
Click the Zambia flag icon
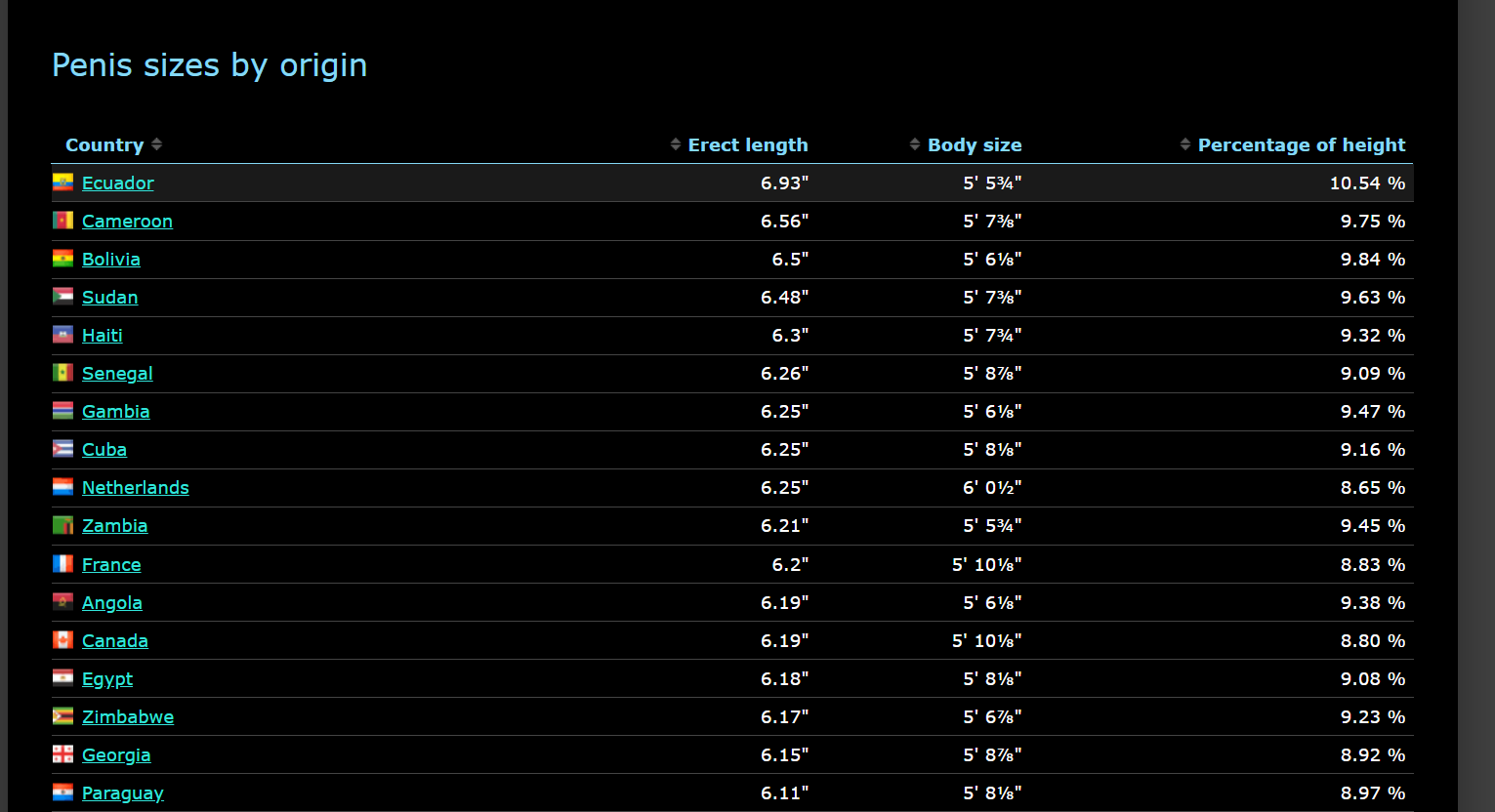62,524
